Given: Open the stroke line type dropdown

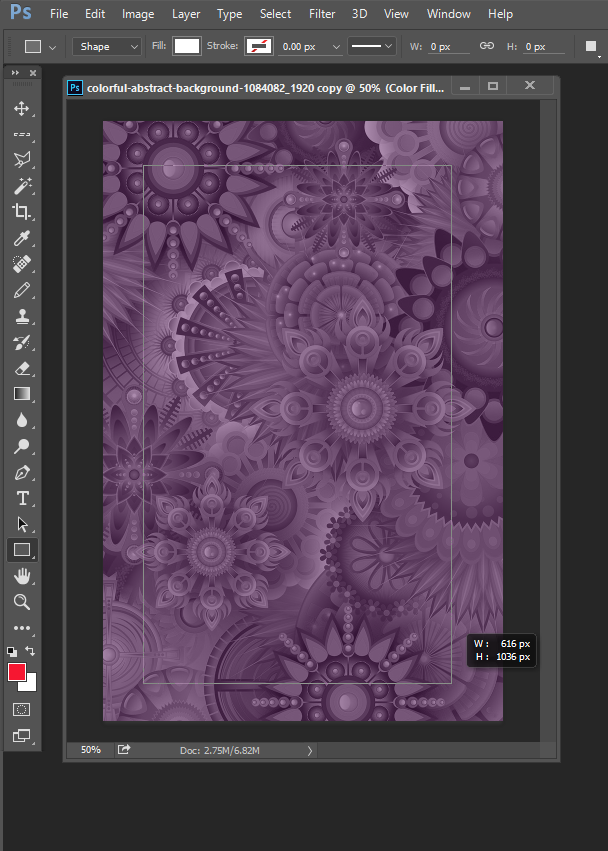Looking at the screenshot, I should (x=372, y=46).
